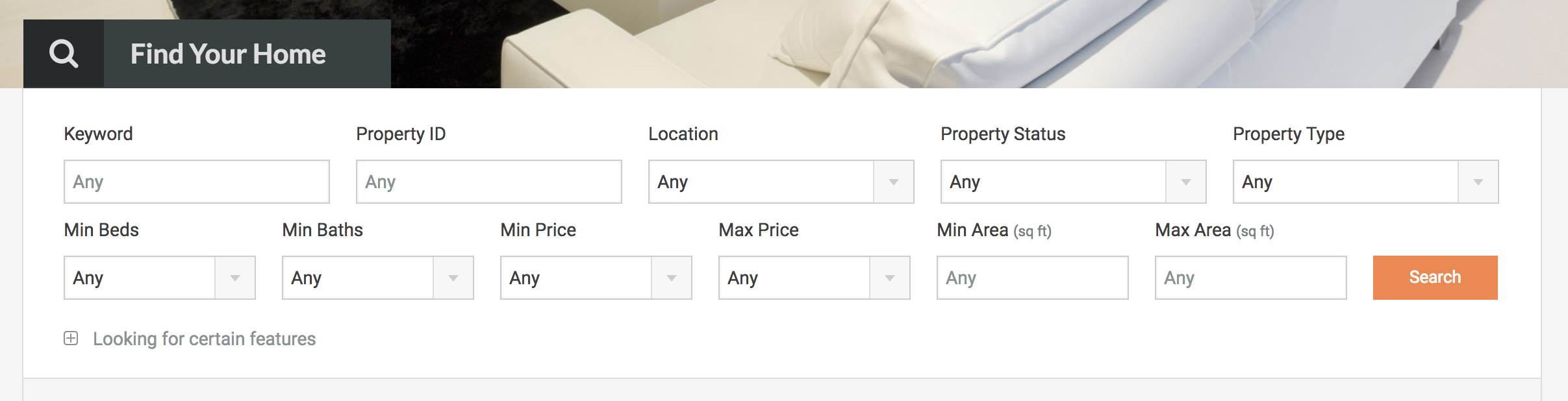1568x401 pixels.
Task: Click the Location dropdown arrow
Action: click(896, 182)
